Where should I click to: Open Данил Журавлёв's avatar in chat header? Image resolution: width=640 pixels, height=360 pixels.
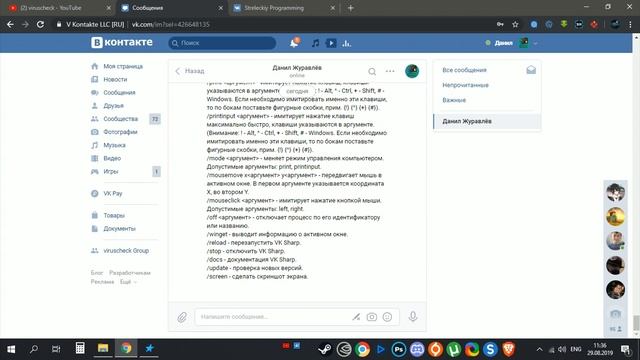tap(412, 71)
